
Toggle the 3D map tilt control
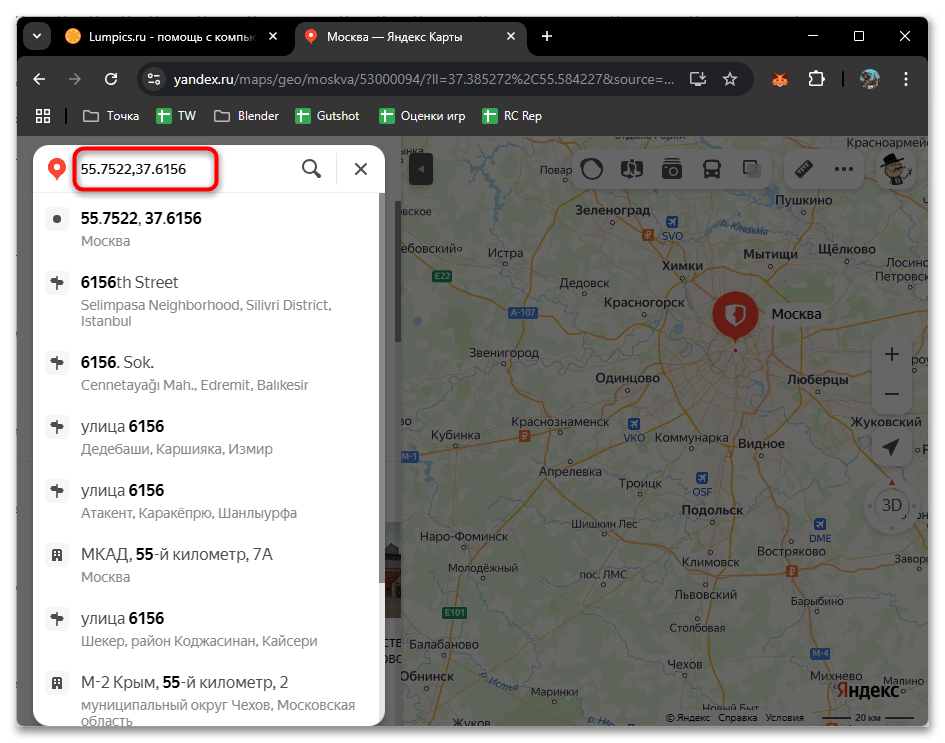pos(891,505)
